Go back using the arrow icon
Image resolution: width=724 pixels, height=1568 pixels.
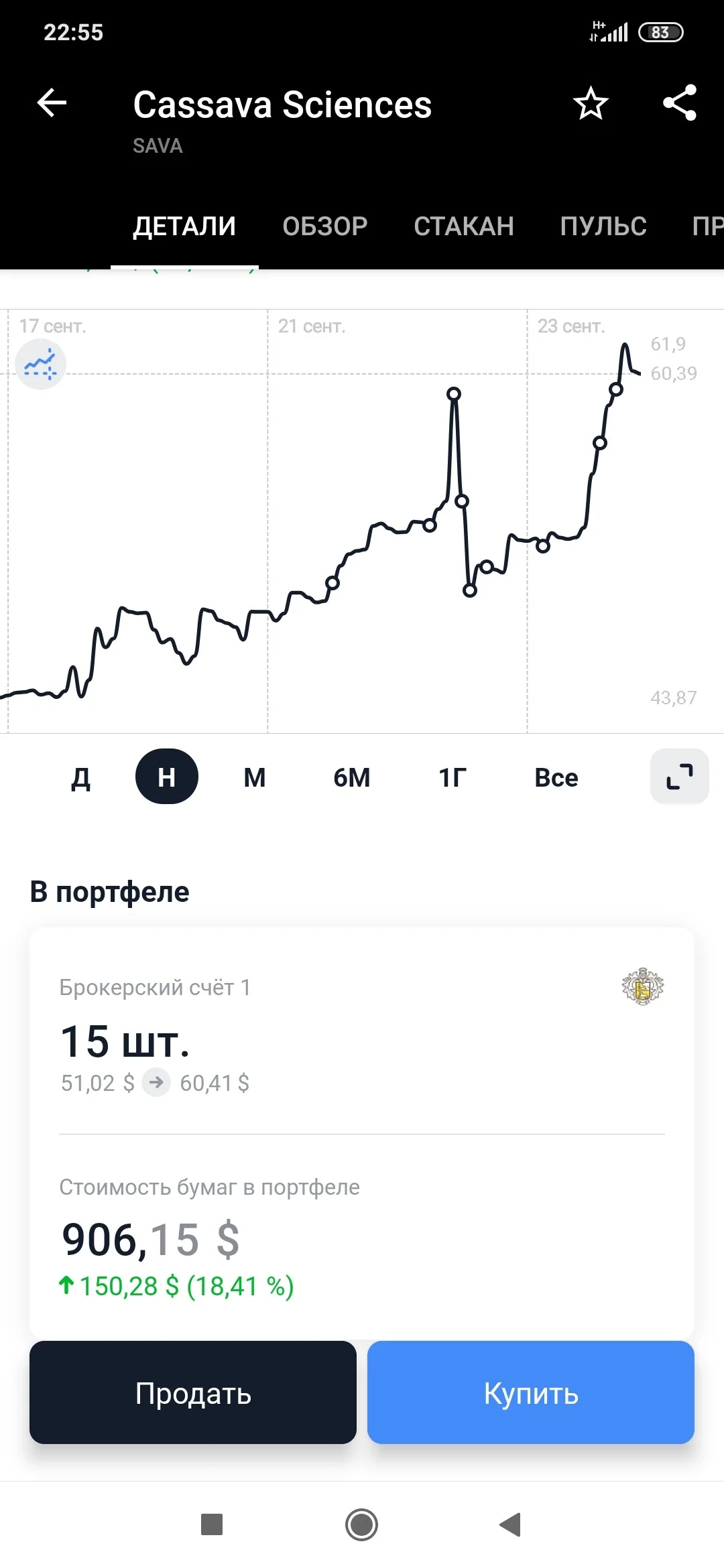(x=52, y=103)
